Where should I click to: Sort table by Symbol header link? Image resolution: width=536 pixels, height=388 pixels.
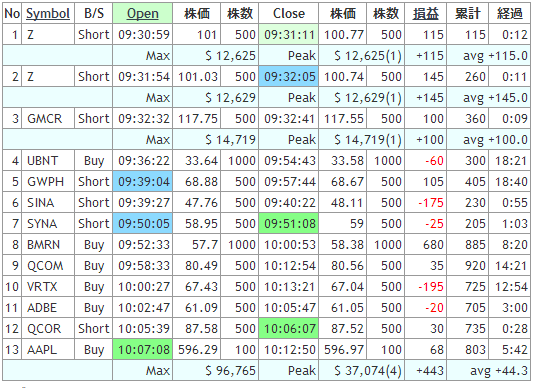tap(48, 14)
